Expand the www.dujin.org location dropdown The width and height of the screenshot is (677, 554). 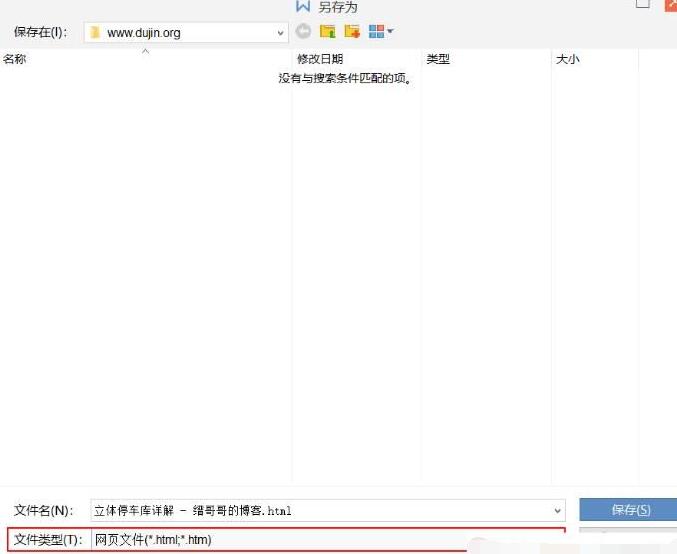(x=280, y=33)
